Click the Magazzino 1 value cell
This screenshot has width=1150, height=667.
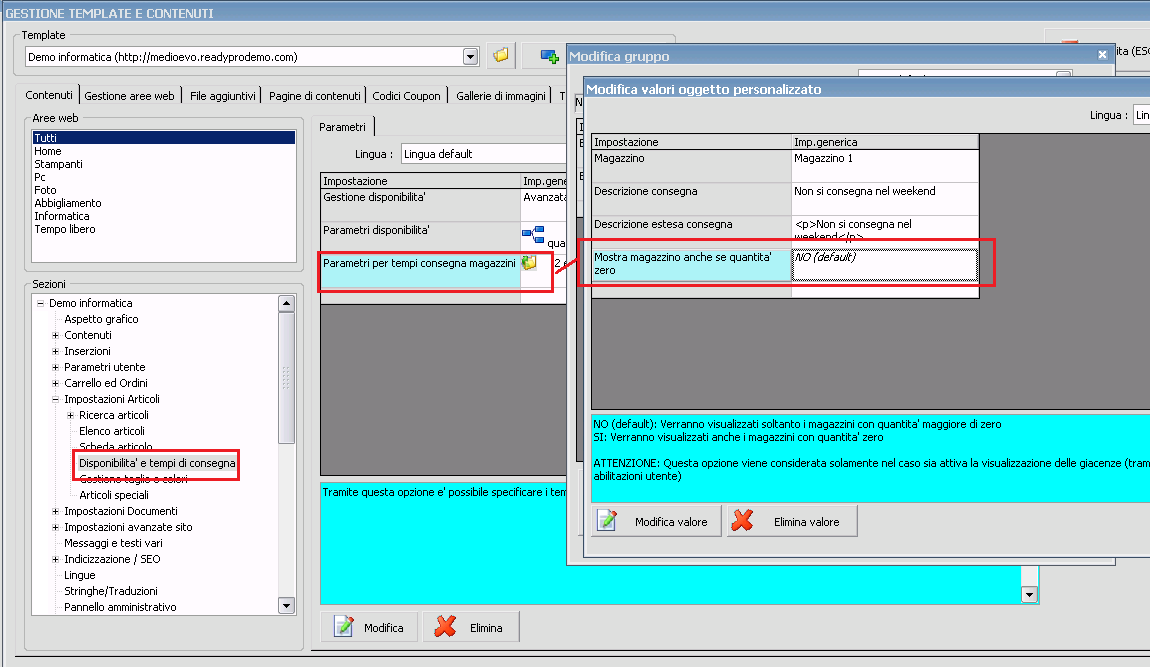885,166
